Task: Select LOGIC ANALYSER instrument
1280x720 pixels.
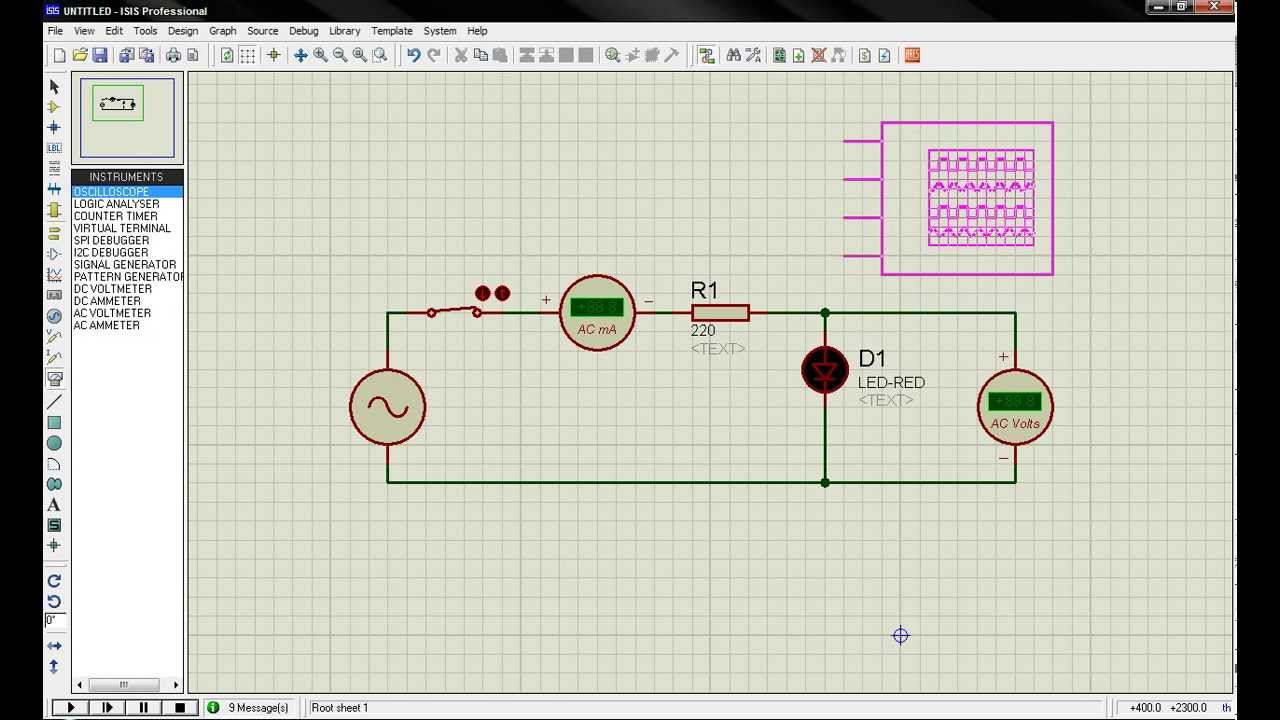Action: [x=127, y=204]
